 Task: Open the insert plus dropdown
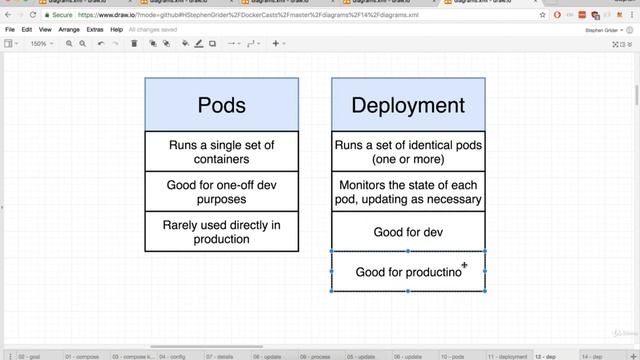(x=278, y=44)
